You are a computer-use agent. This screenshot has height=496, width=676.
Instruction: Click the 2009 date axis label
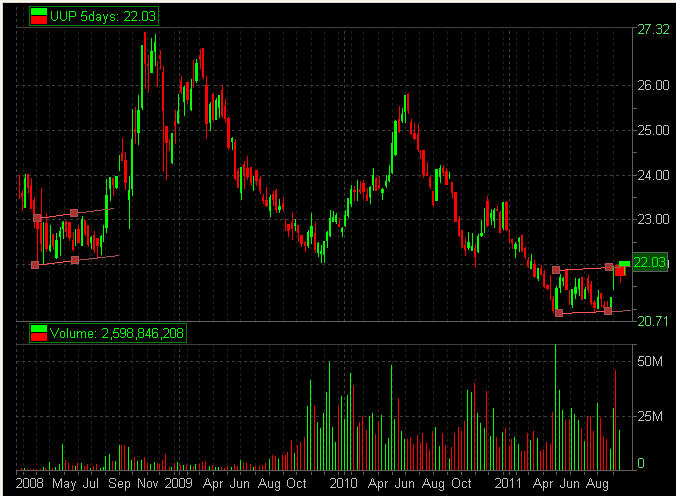coord(178,483)
